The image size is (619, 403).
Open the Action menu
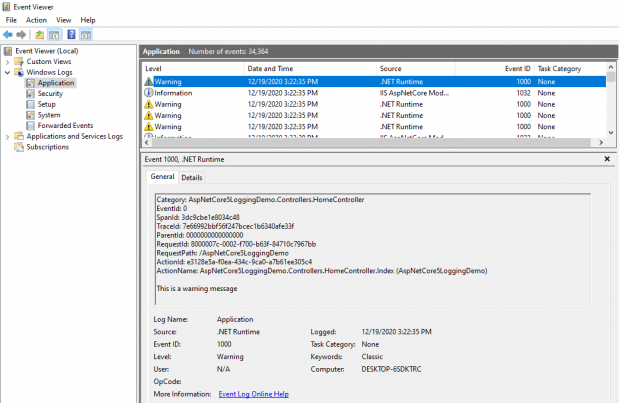[36, 20]
